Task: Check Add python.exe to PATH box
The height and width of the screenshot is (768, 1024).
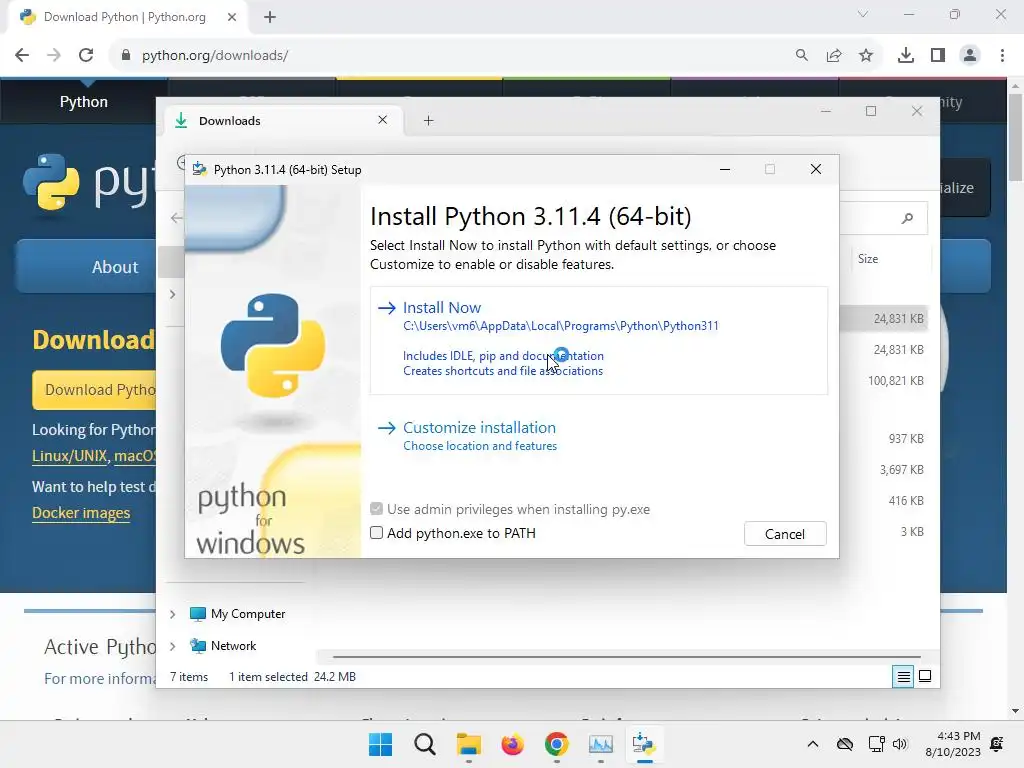Action: [376, 533]
